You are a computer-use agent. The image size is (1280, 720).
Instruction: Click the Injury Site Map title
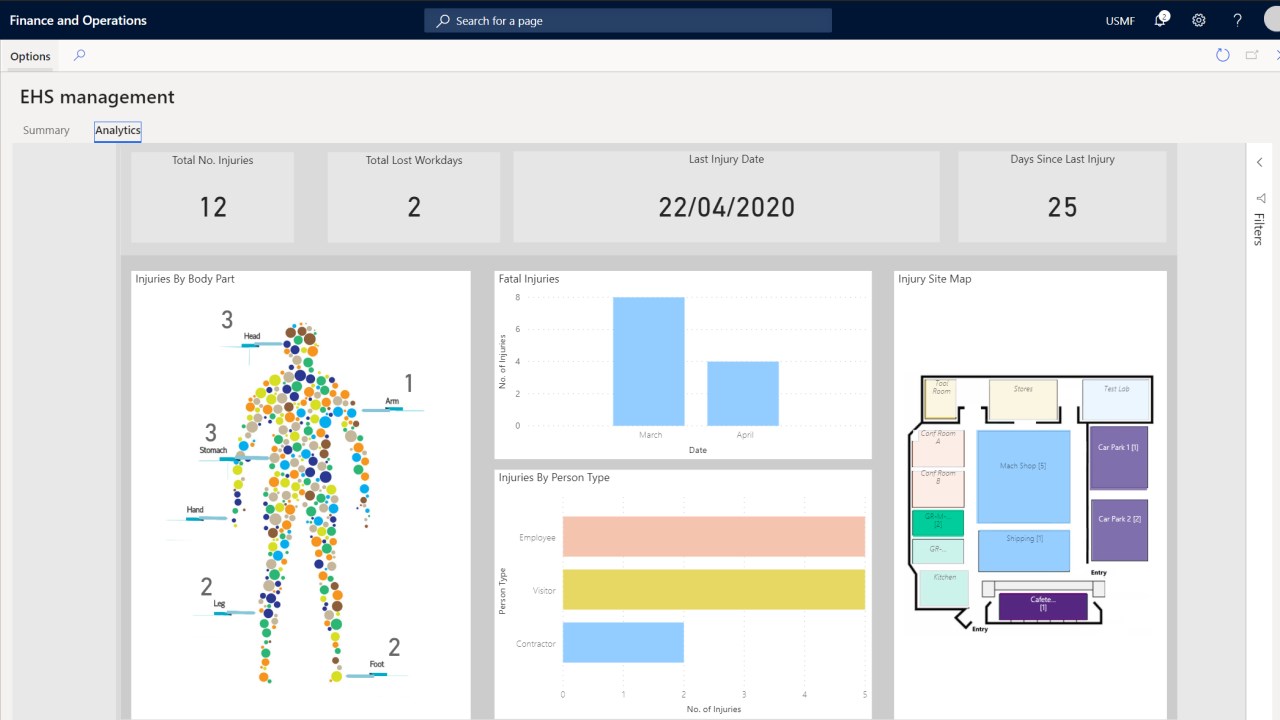935,279
